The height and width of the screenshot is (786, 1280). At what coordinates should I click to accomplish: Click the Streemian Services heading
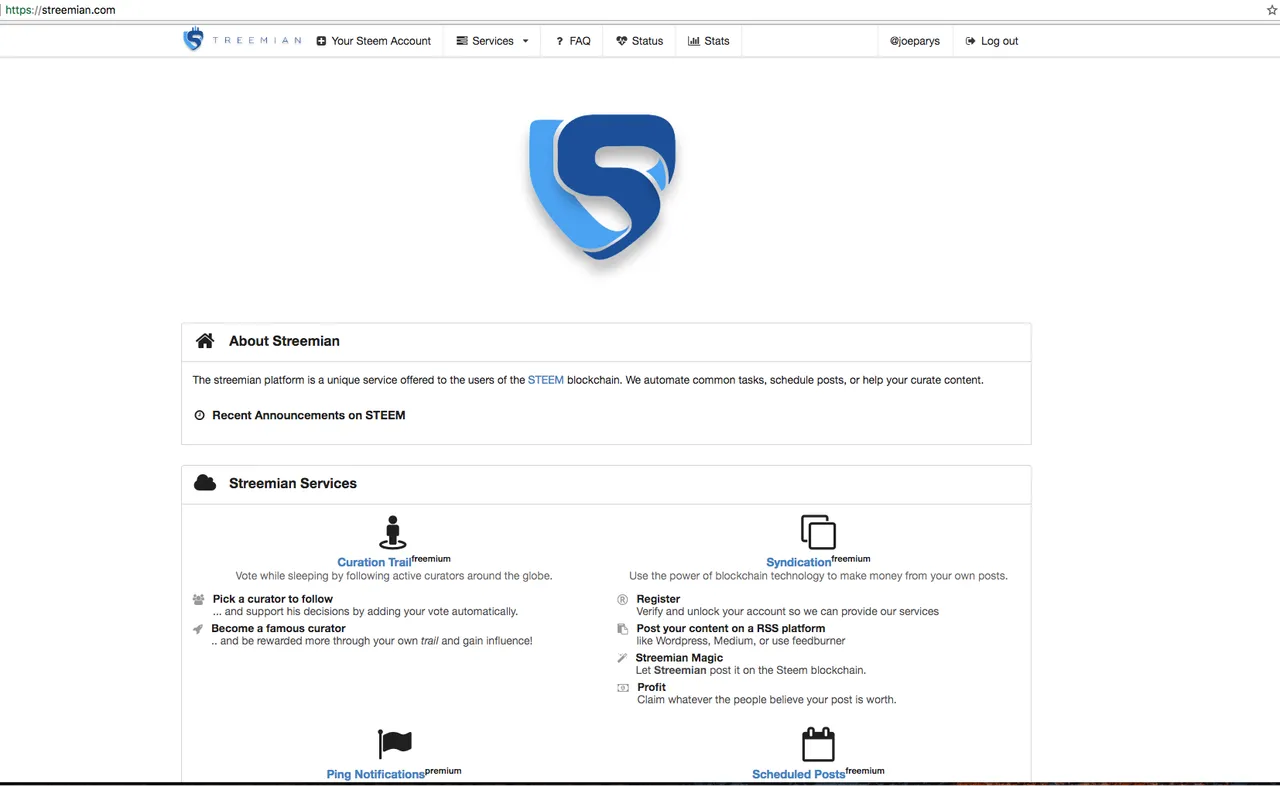click(293, 483)
